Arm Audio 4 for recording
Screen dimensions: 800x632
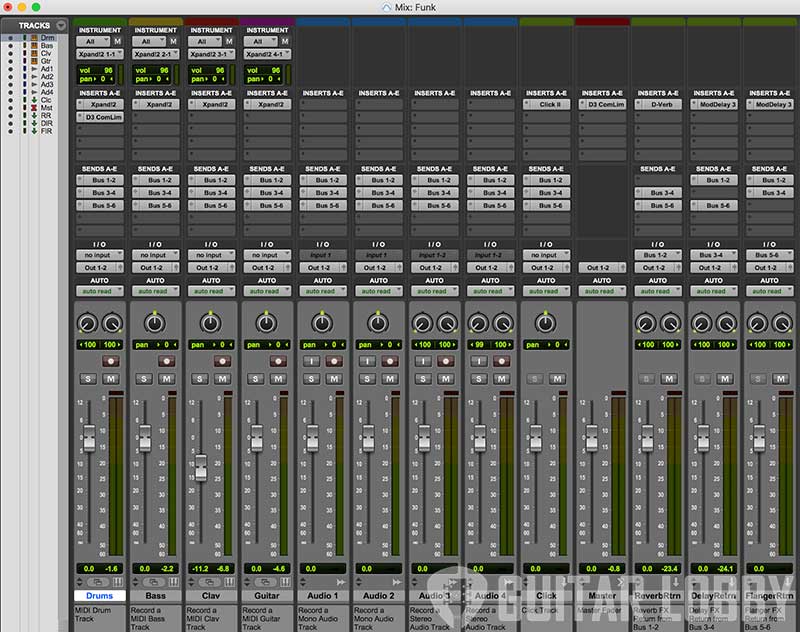[502, 361]
